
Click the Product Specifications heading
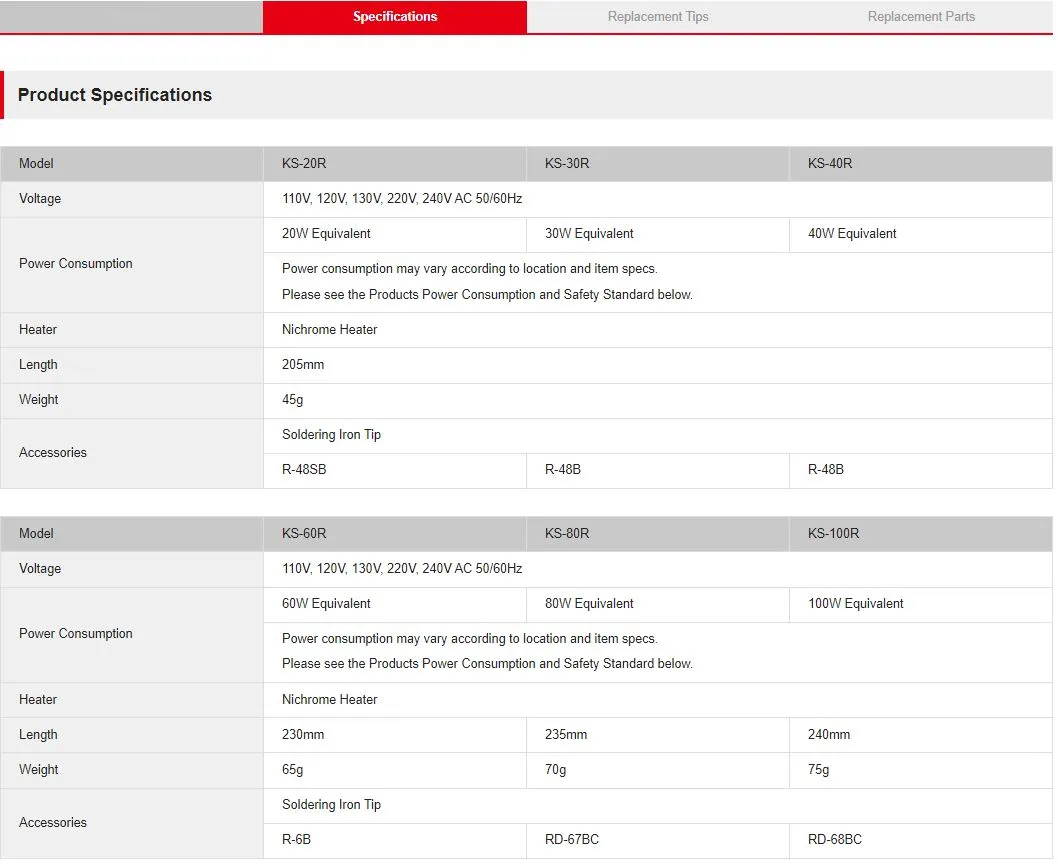click(x=115, y=95)
